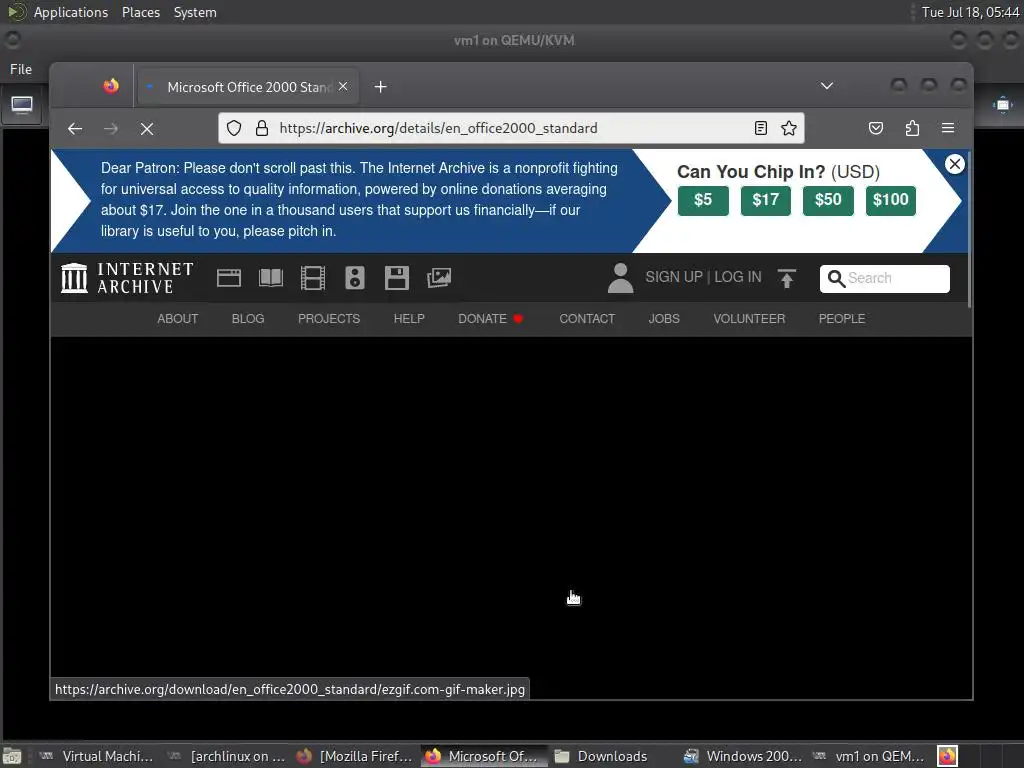Stop loading the page with the X button
The image size is (1024, 768).
(x=147, y=129)
